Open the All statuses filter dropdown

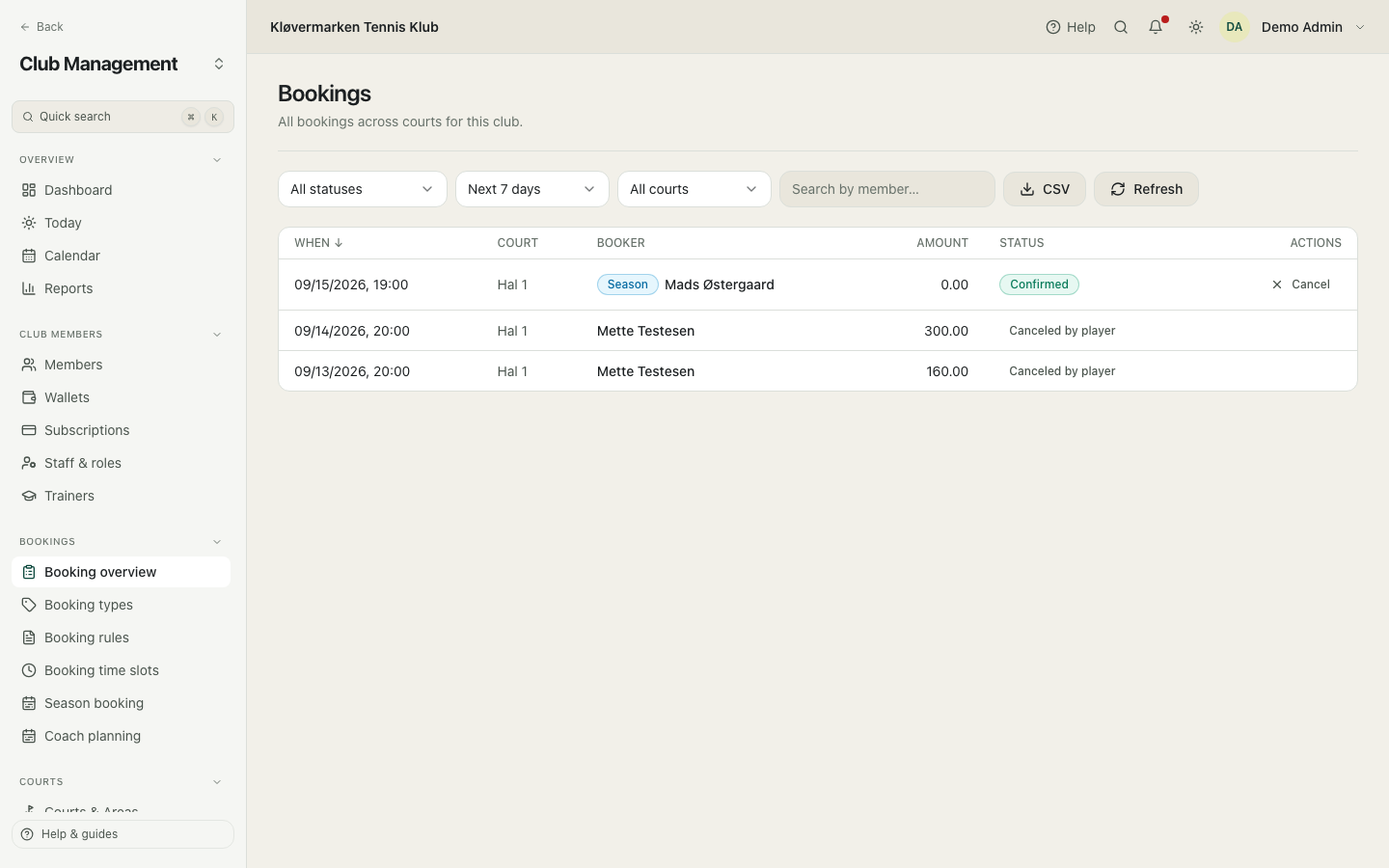pyautogui.click(x=363, y=189)
